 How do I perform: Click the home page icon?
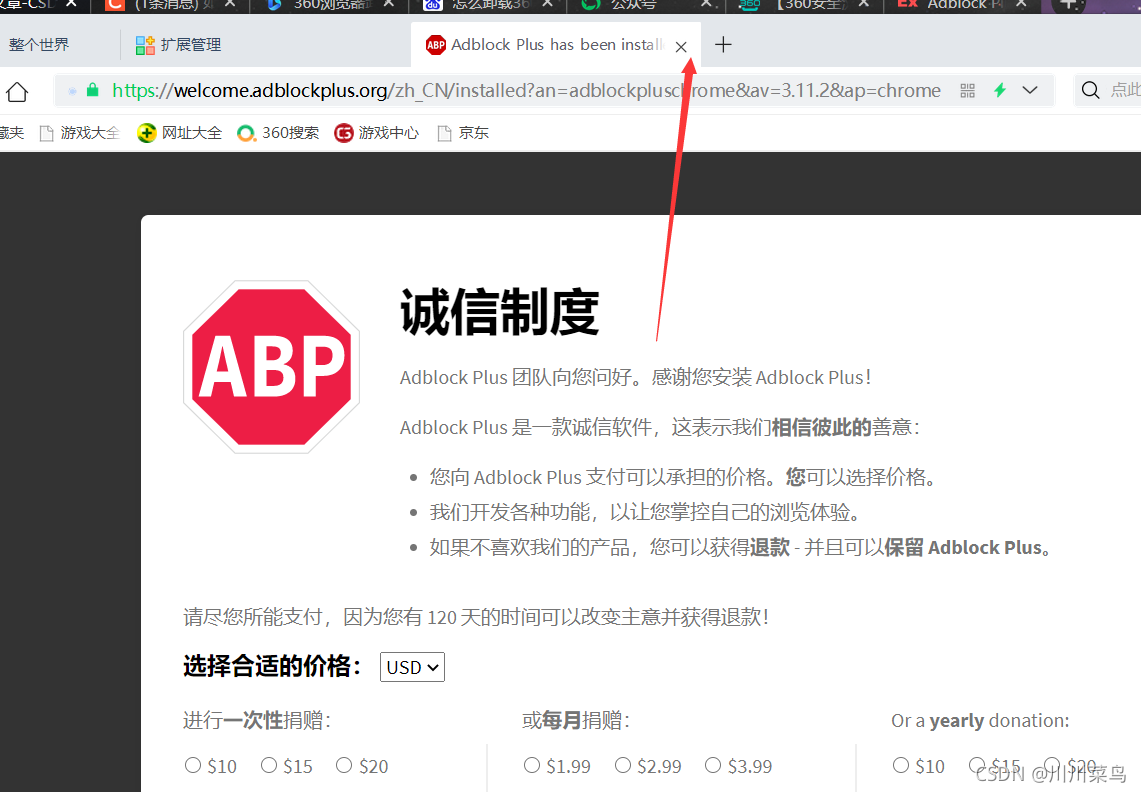17,92
